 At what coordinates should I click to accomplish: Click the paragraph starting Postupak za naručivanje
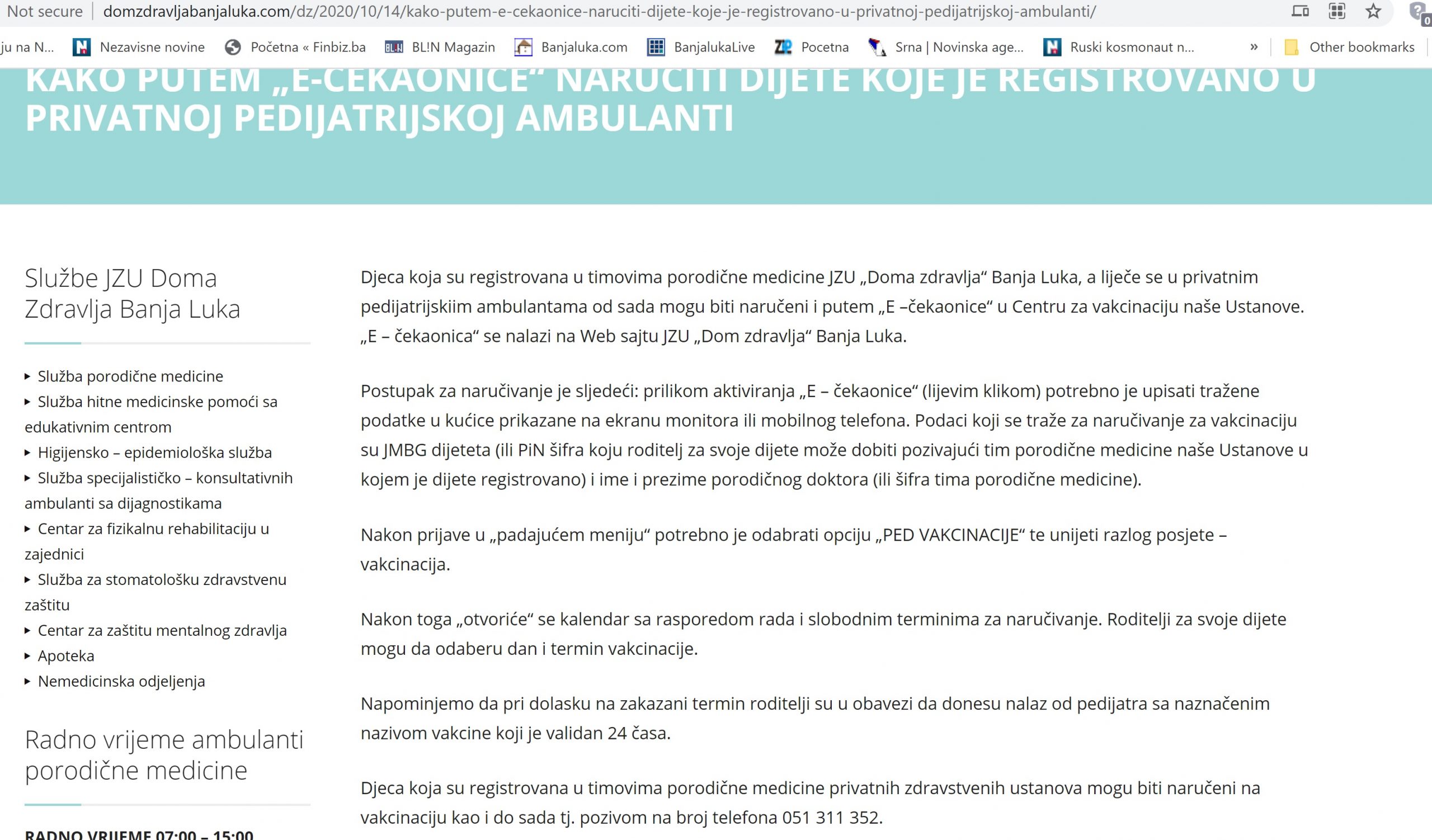(x=834, y=435)
